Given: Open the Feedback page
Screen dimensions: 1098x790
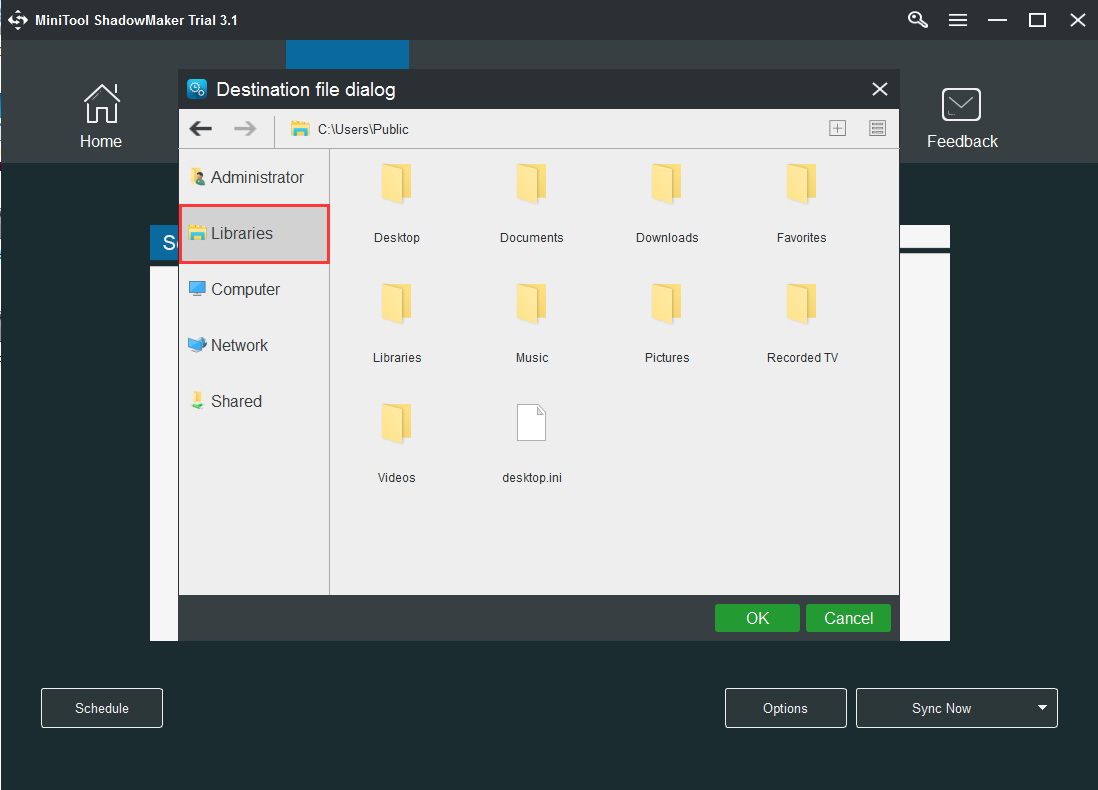Looking at the screenshot, I should (962, 119).
